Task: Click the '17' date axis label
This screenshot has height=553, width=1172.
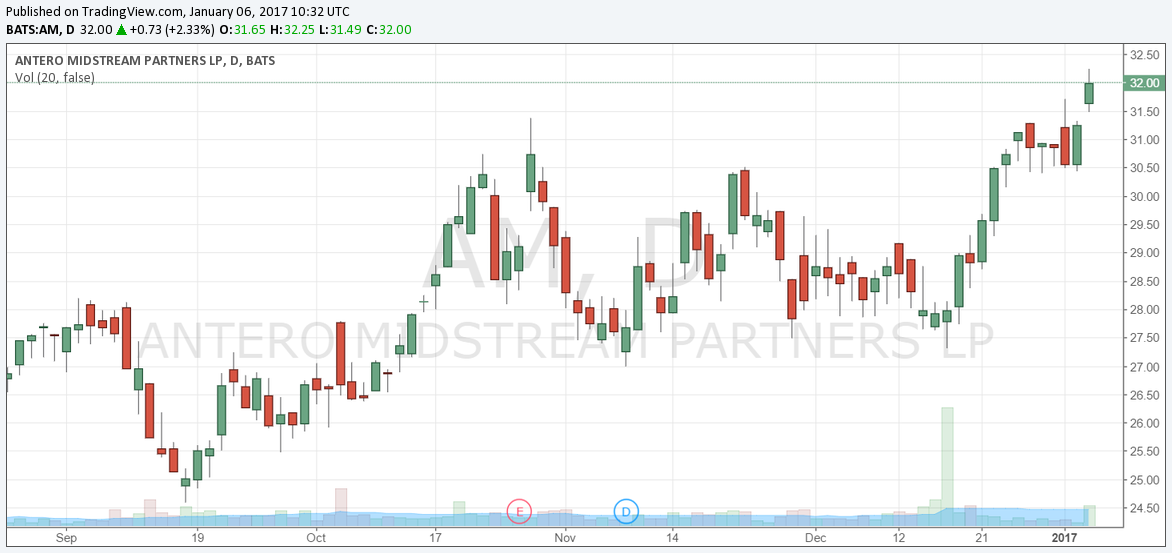Action: click(437, 537)
